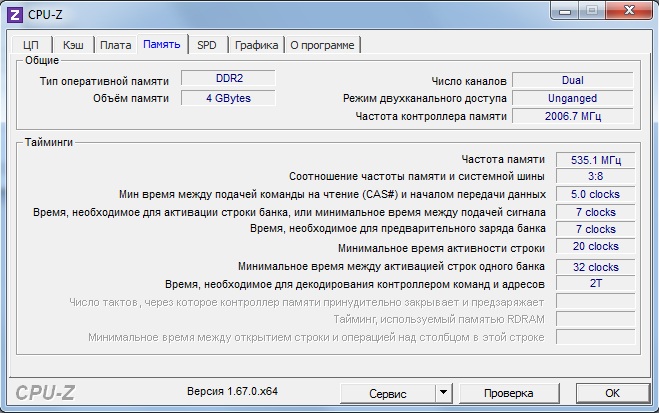Click the 535.1 МГц memory frequency value
Screen dimensions: 659x413
596,160
